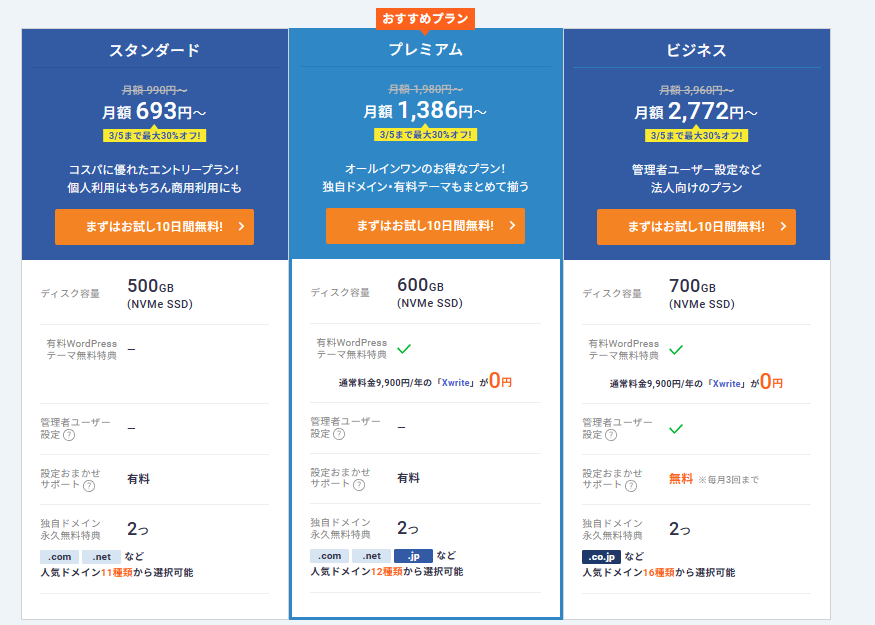This screenshot has height=625, width=875.
Task: Select .net domain badge in Standard plan
Action: (101, 557)
